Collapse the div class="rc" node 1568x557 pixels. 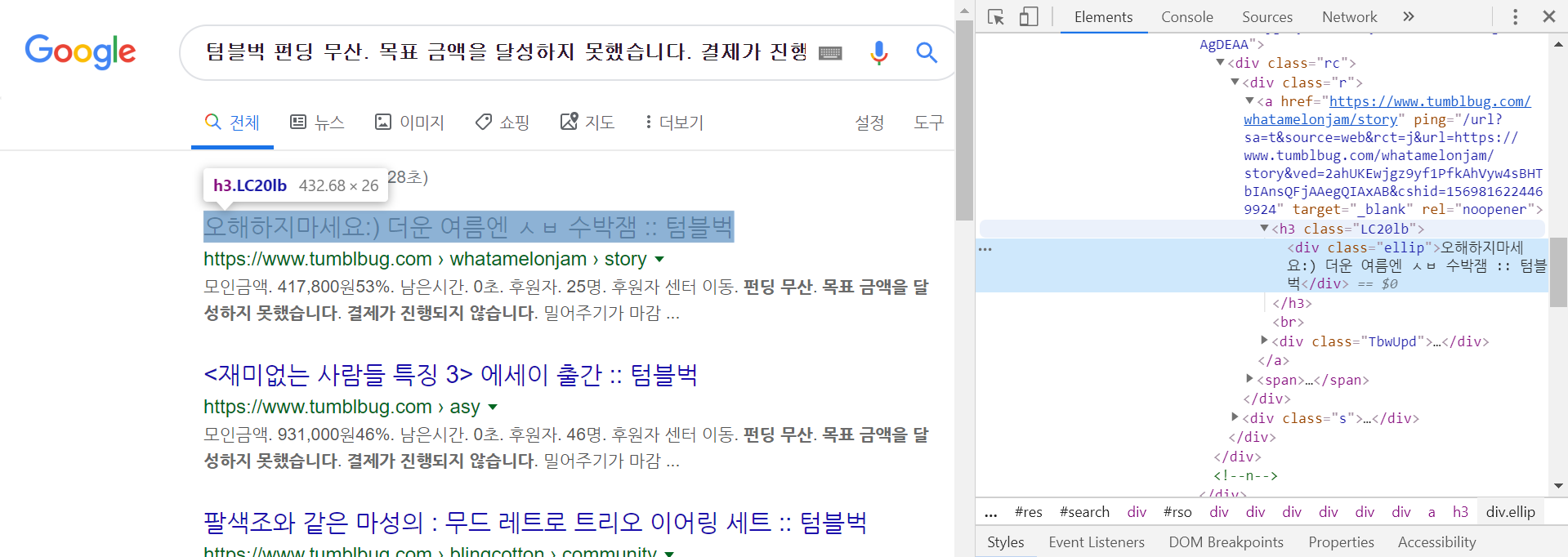point(1220,63)
